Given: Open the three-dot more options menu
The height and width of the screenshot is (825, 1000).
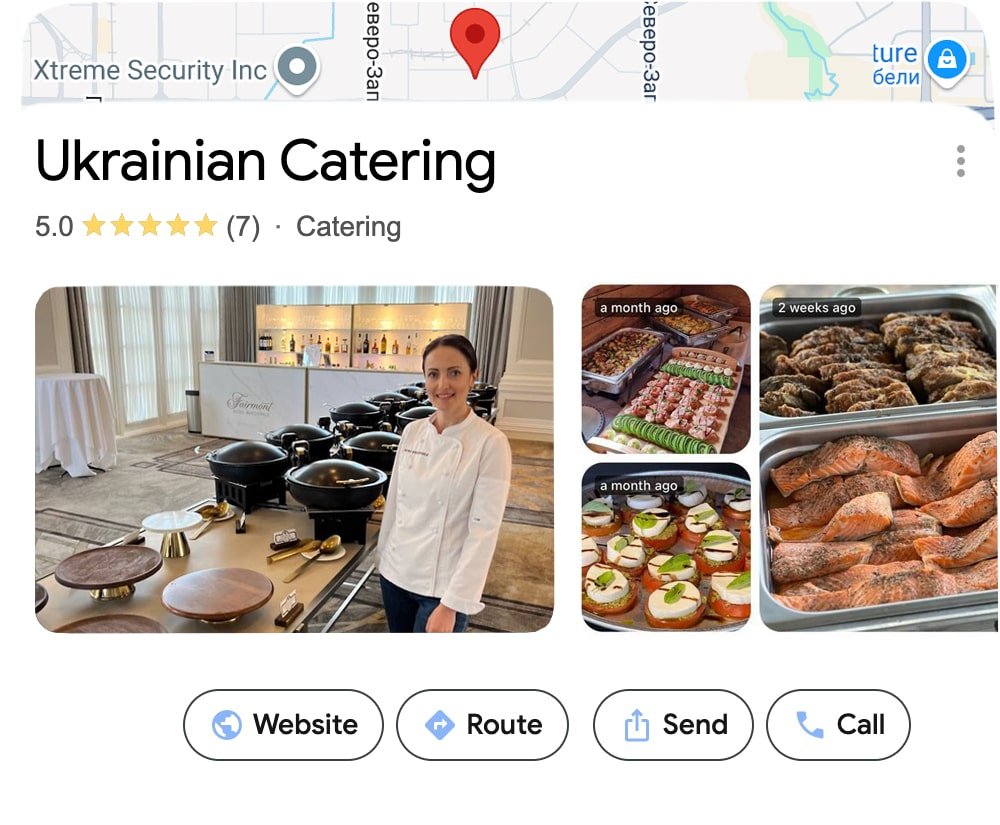Looking at the screenshot, I should [x=960, y=161].
